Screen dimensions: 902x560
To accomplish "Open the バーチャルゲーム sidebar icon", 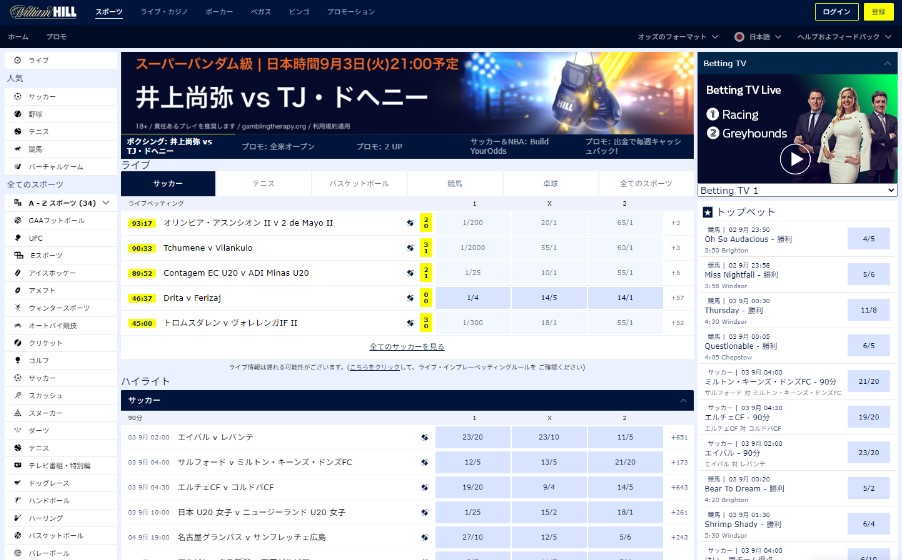I will pyautogui.click(x=17, y=166).
